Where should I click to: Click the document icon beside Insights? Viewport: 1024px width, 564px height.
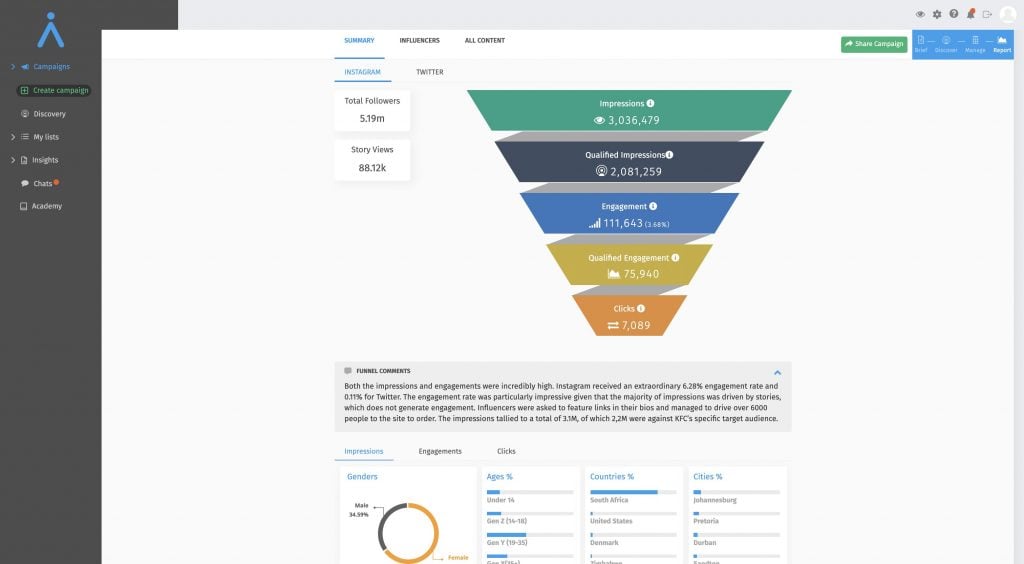24,160
